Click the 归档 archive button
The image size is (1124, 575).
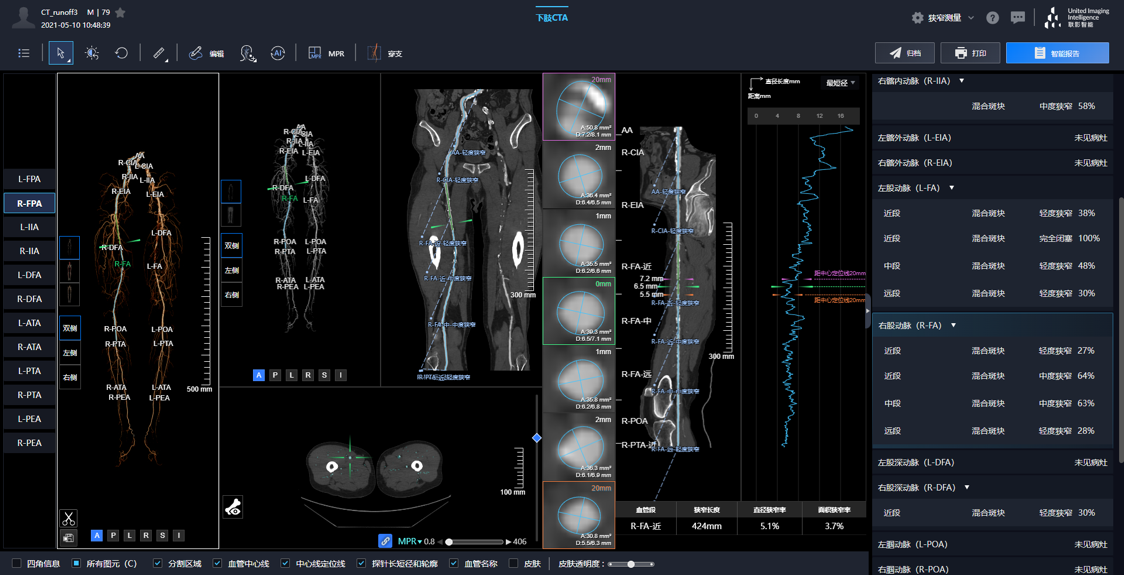(906, 53)
